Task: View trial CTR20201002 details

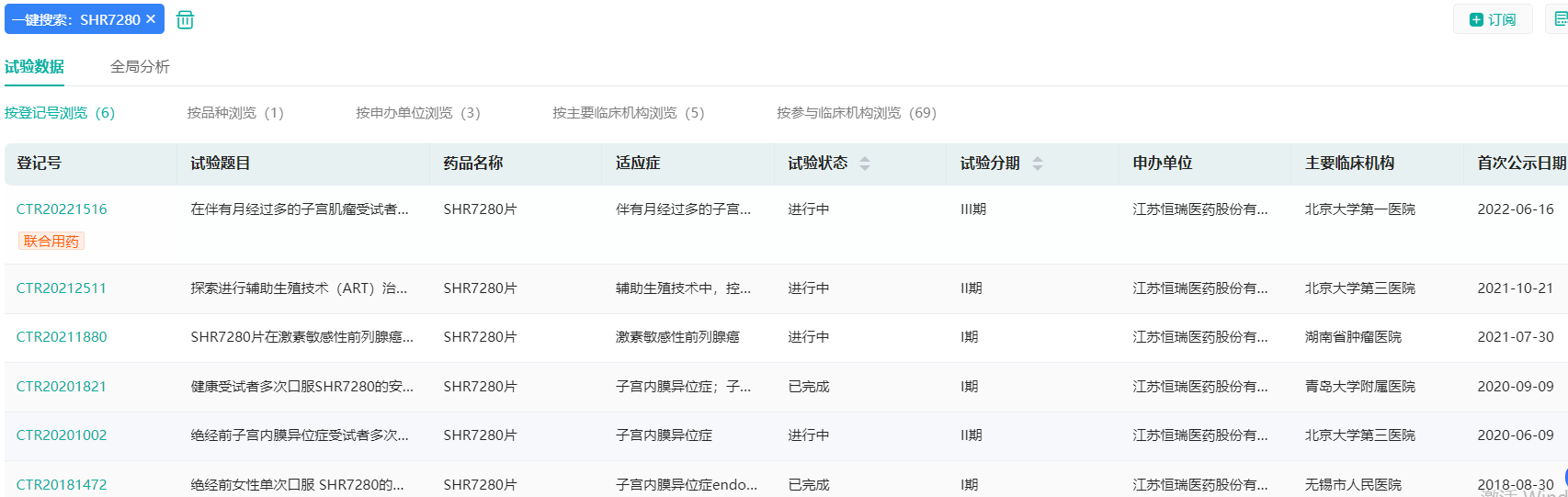Action: 62,435
